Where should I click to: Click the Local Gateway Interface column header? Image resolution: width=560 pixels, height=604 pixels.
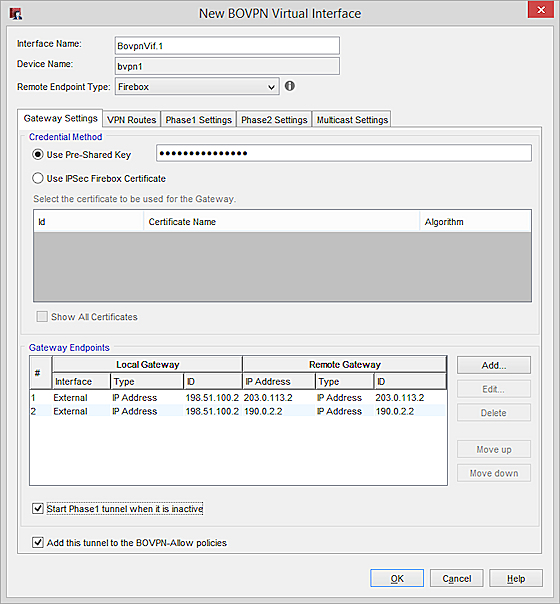tap(81, 381)
